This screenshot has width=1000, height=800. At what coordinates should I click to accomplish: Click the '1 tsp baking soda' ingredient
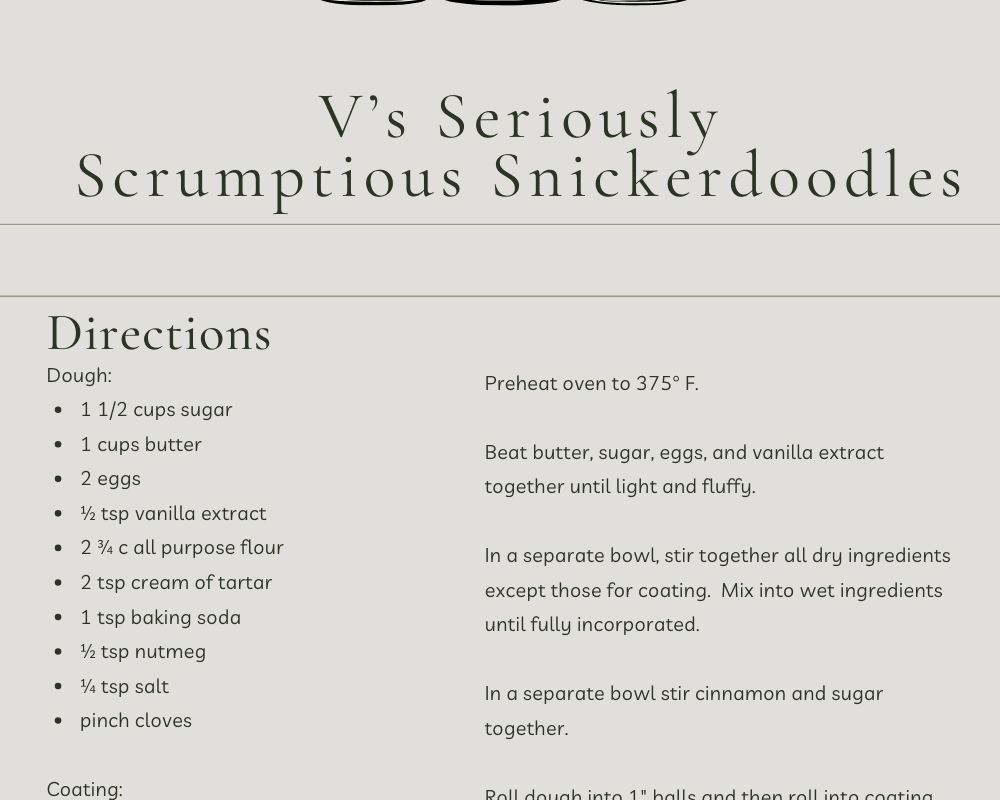160,617
